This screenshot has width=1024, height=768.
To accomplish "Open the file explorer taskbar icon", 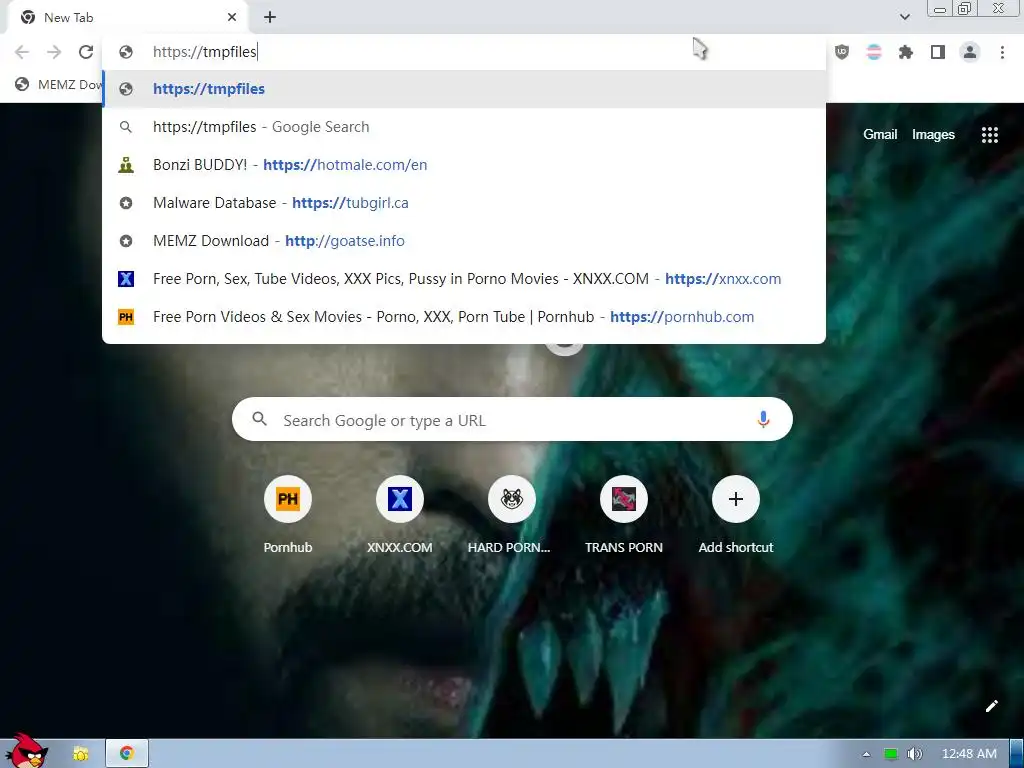I will coord(81,754).
